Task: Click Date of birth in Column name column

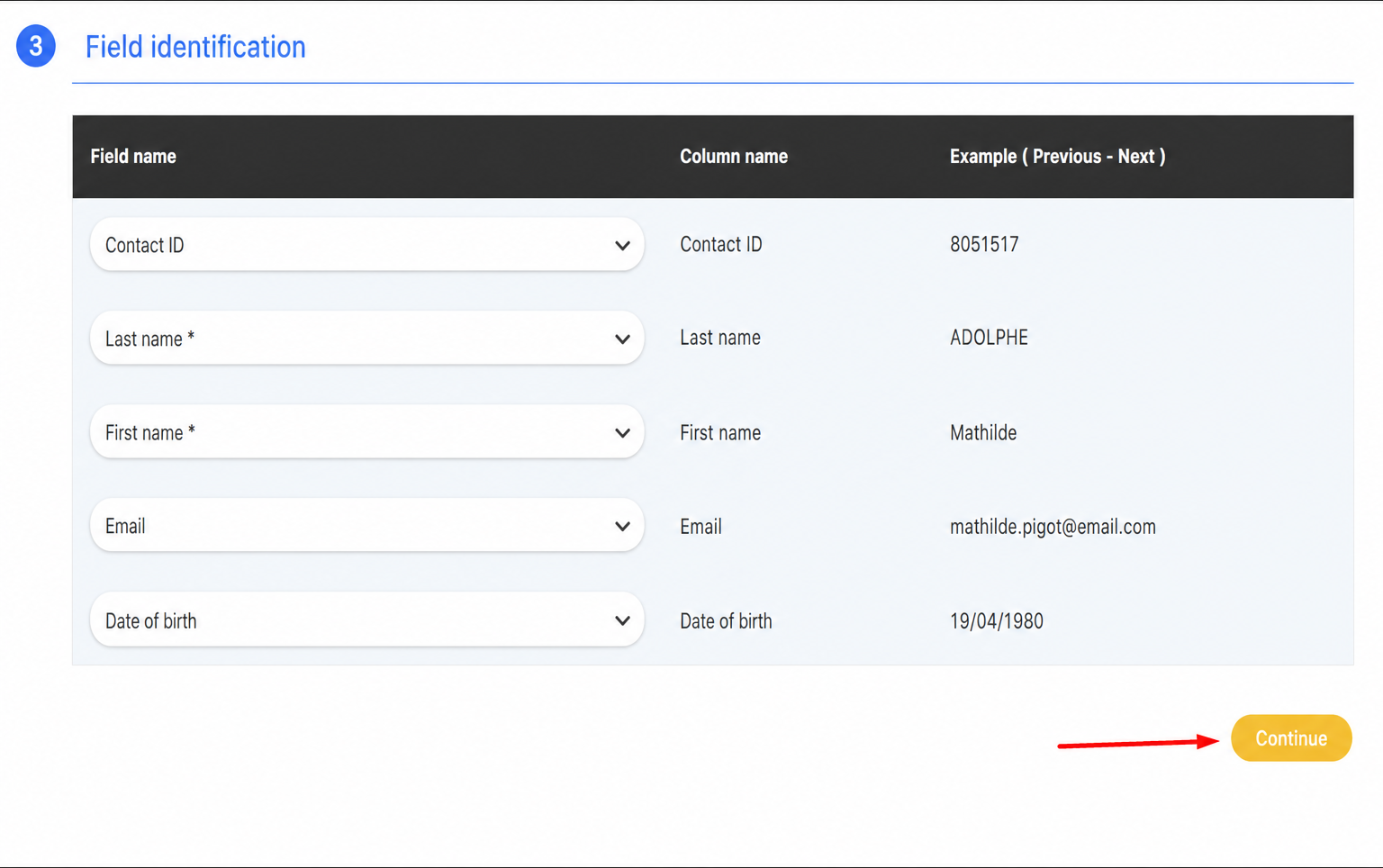Action: tap(726, 621)
